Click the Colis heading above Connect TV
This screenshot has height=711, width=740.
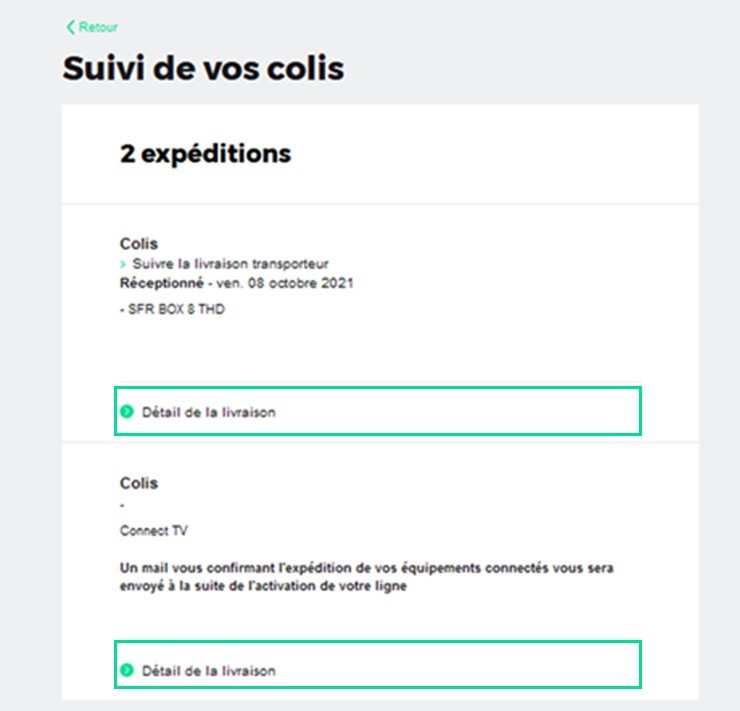coord(138,484)
